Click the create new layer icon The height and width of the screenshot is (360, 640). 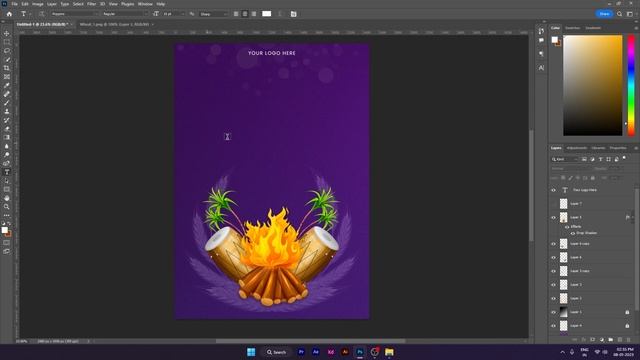tap(620, 340)
